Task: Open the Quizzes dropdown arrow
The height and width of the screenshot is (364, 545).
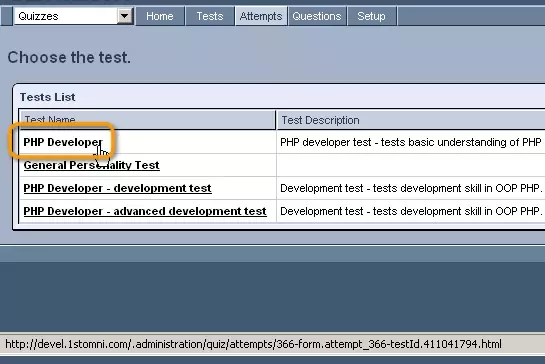Action: coord(124,16)
